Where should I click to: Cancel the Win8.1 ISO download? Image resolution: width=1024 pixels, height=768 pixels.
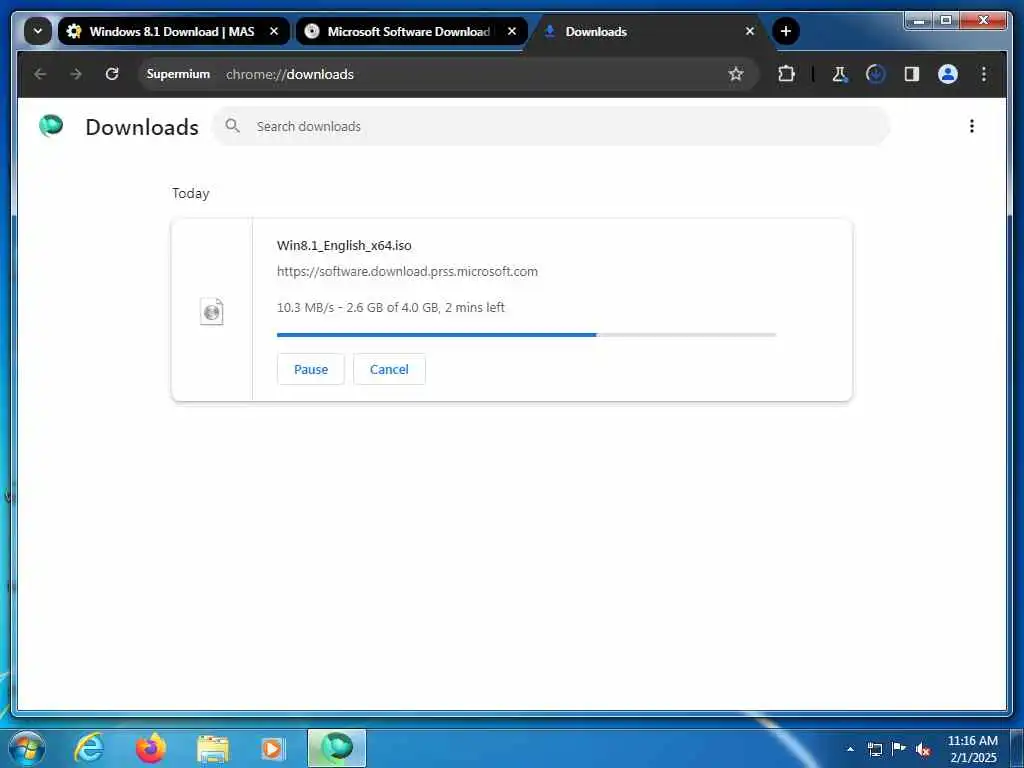pyautogui.click(x=389, y=369)
